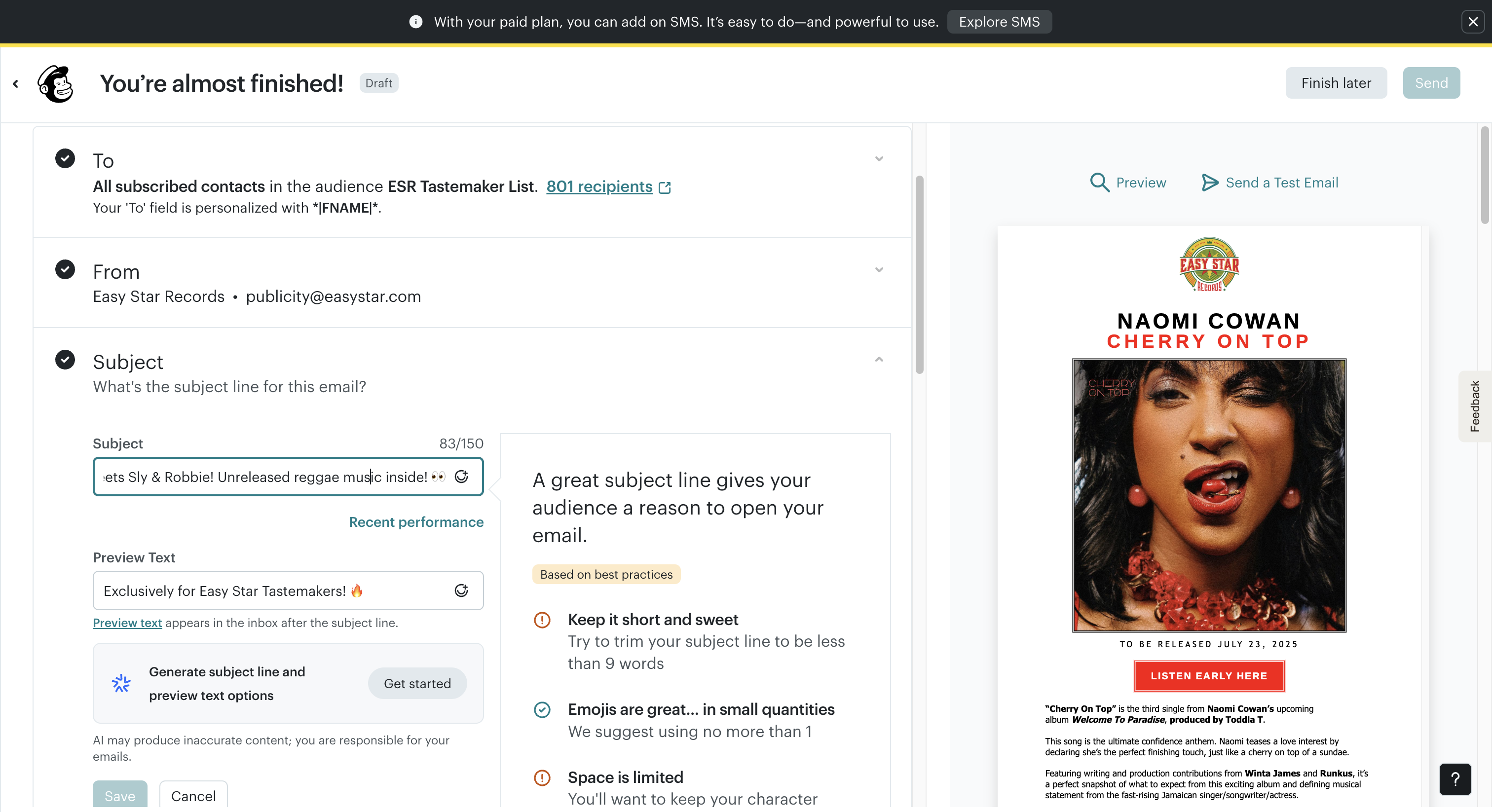Image resolution: width=1492 pixels, height=812 pixels.
Task: Open the 801 recipients link
Action: click(599, 186)
